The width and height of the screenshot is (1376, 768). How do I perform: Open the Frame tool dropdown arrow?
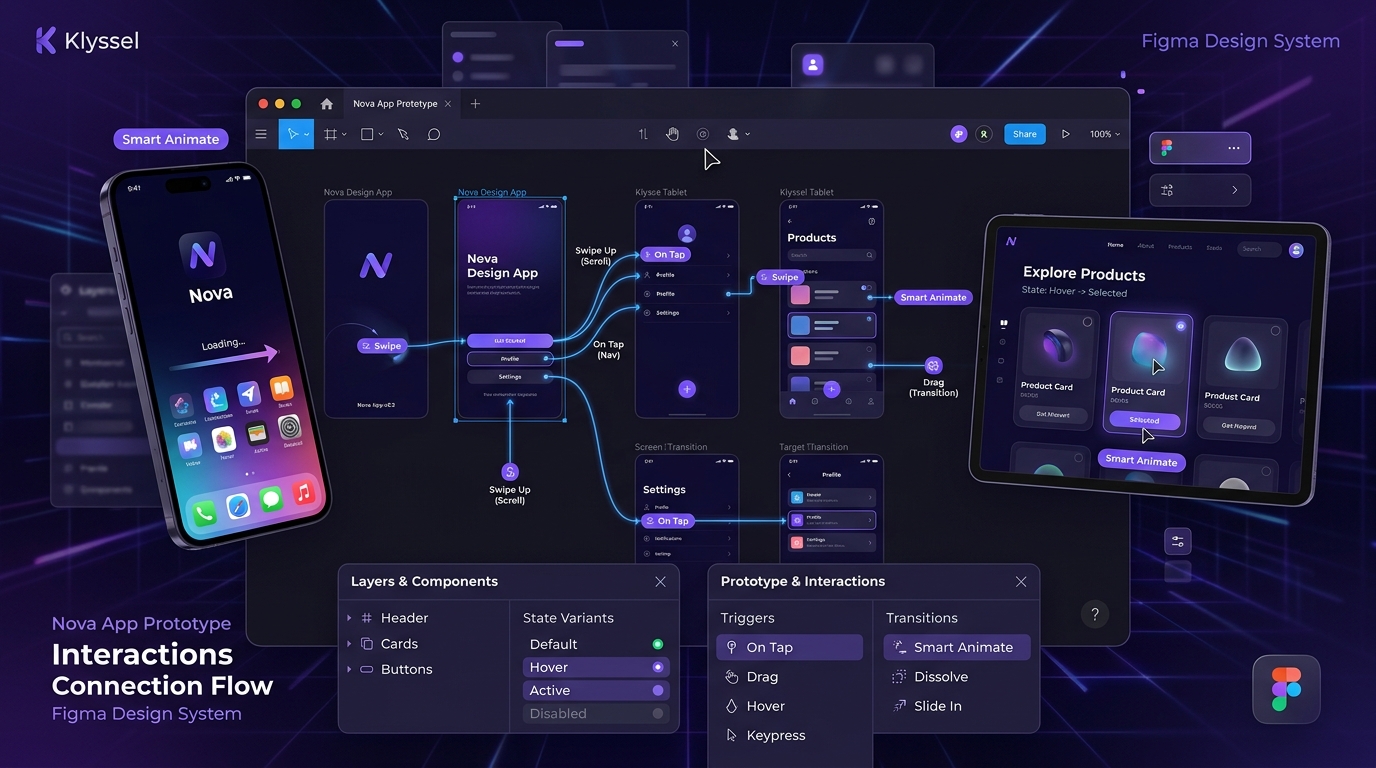[344, 135]
